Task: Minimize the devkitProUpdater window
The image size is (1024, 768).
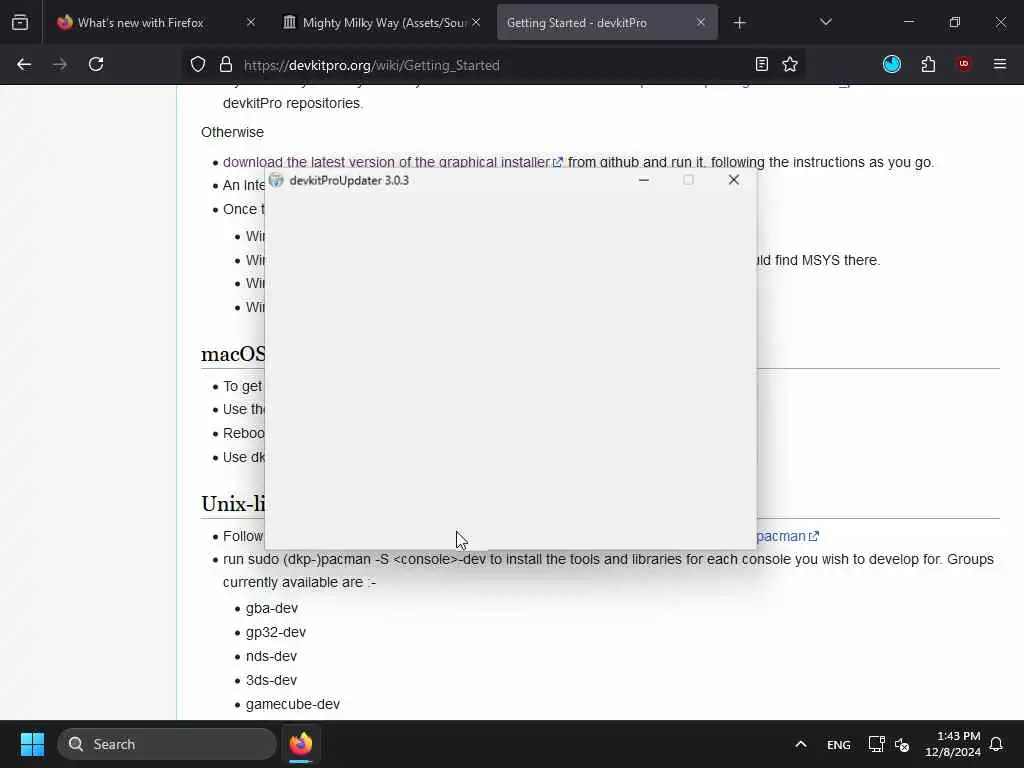Action: [644, 180]
